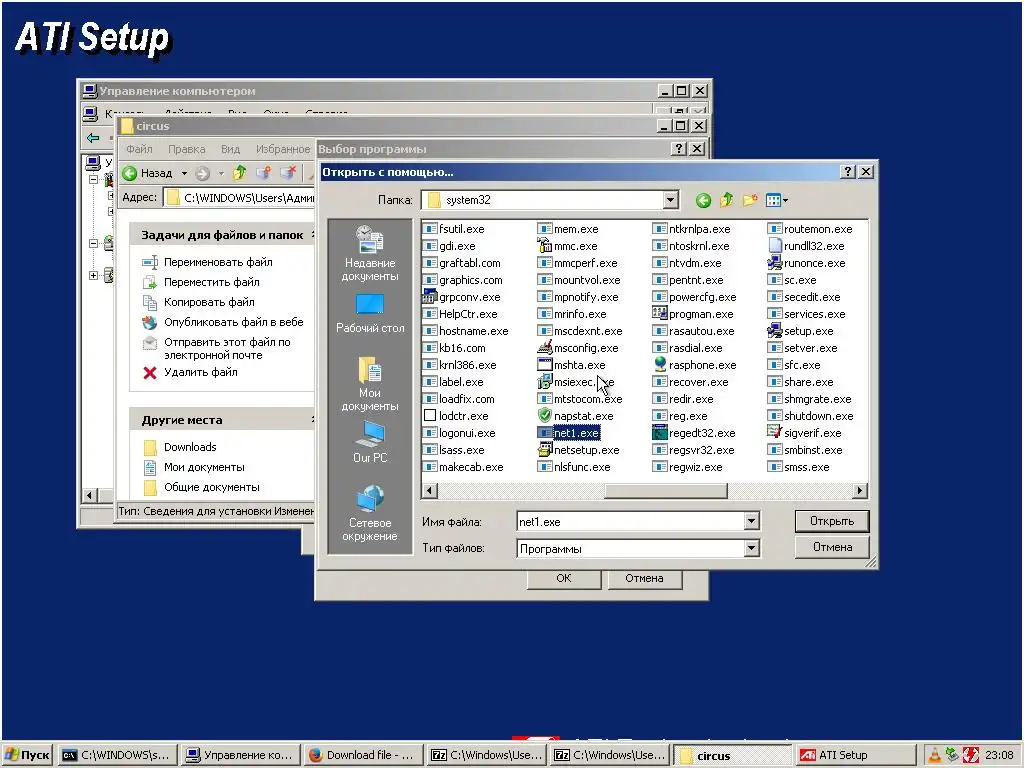Open Recent Documents (Недавние документы) shortcut
This screenshot has height=768, width=1024.
tap(370, 253)
